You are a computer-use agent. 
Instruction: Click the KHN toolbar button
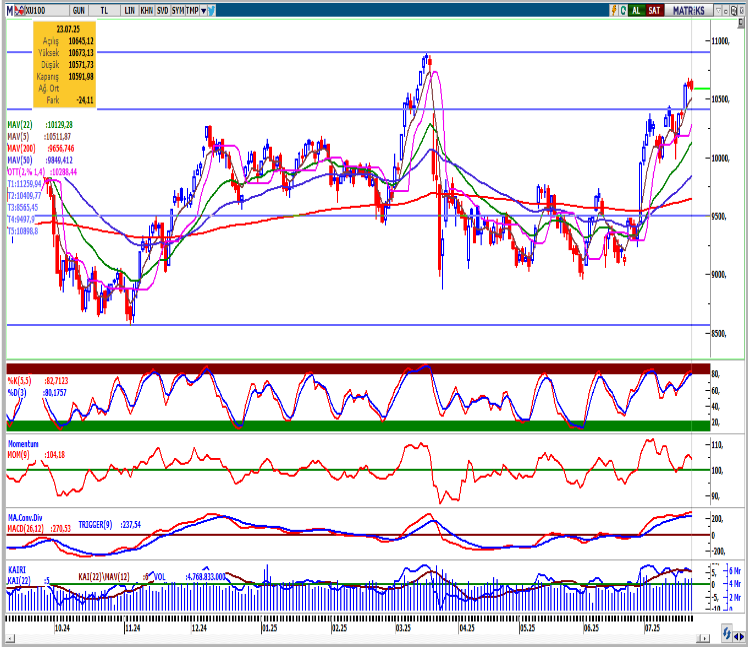click(x=146, y=10)
